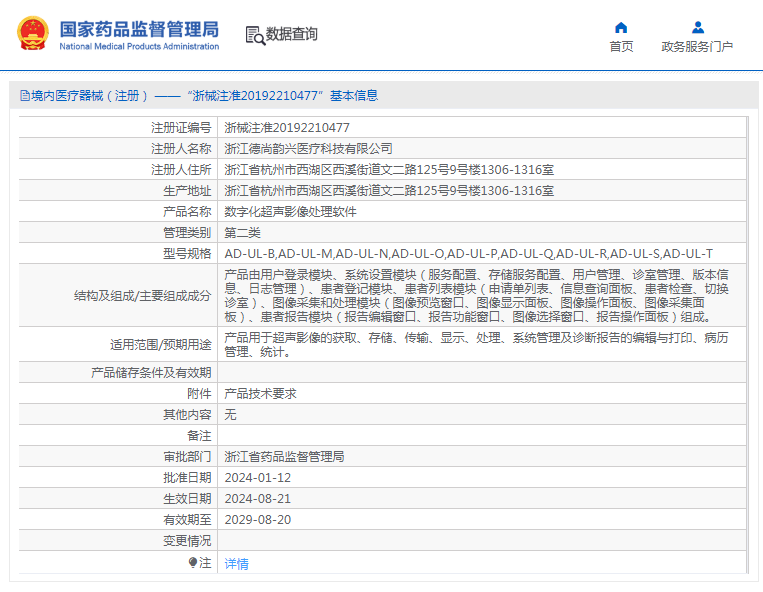This screenshot has width=763, height=592.
Task: Select product name 数字化超声影像处理软件
Action: click(x=291, y=212)
